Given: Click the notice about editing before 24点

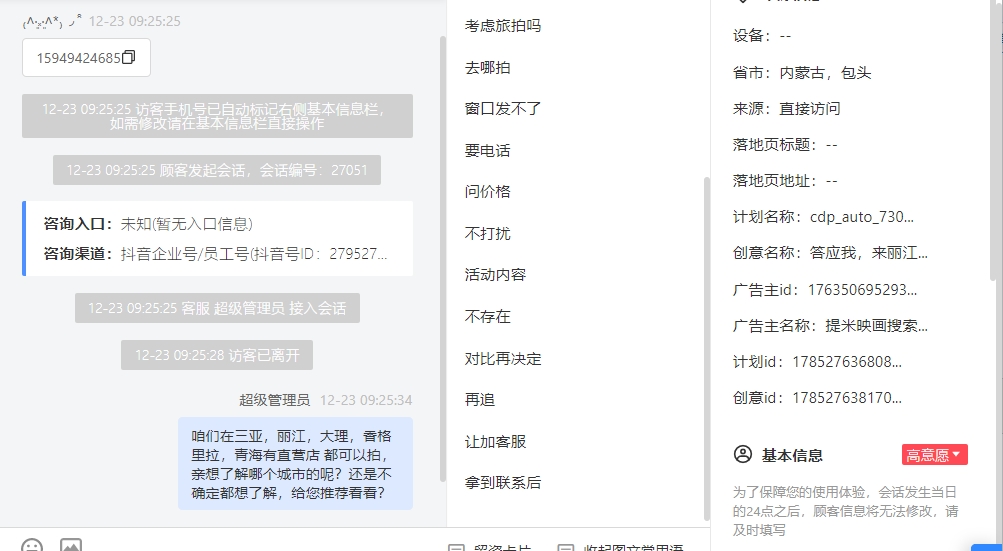Looking at the screenshot, I should point(846,511).
